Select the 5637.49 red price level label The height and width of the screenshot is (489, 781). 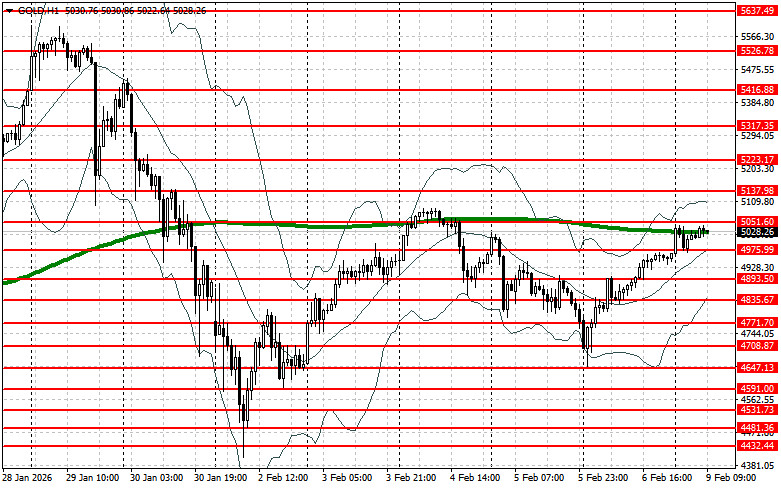(755, 10)
